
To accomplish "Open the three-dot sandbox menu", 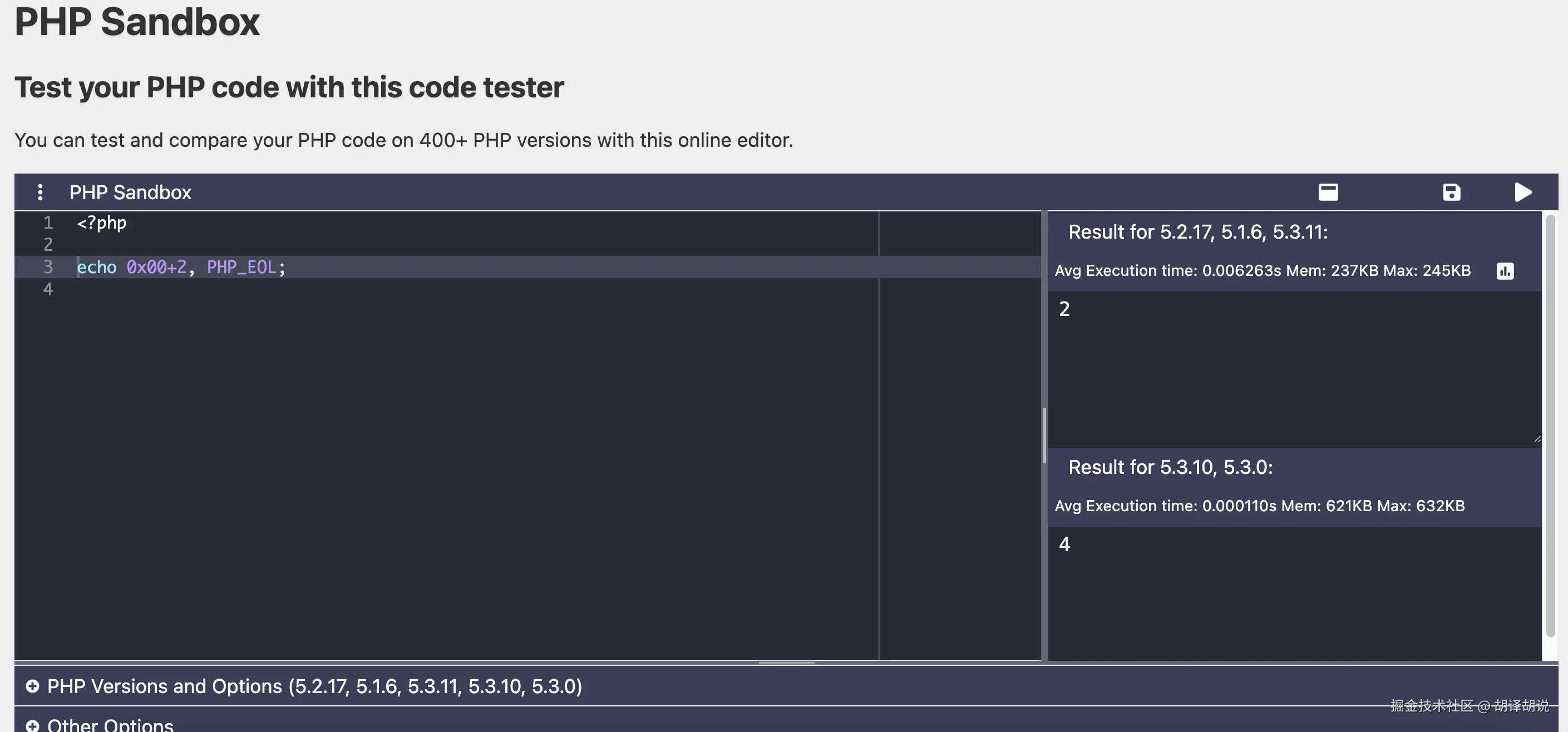I will (x=40, y=192).
